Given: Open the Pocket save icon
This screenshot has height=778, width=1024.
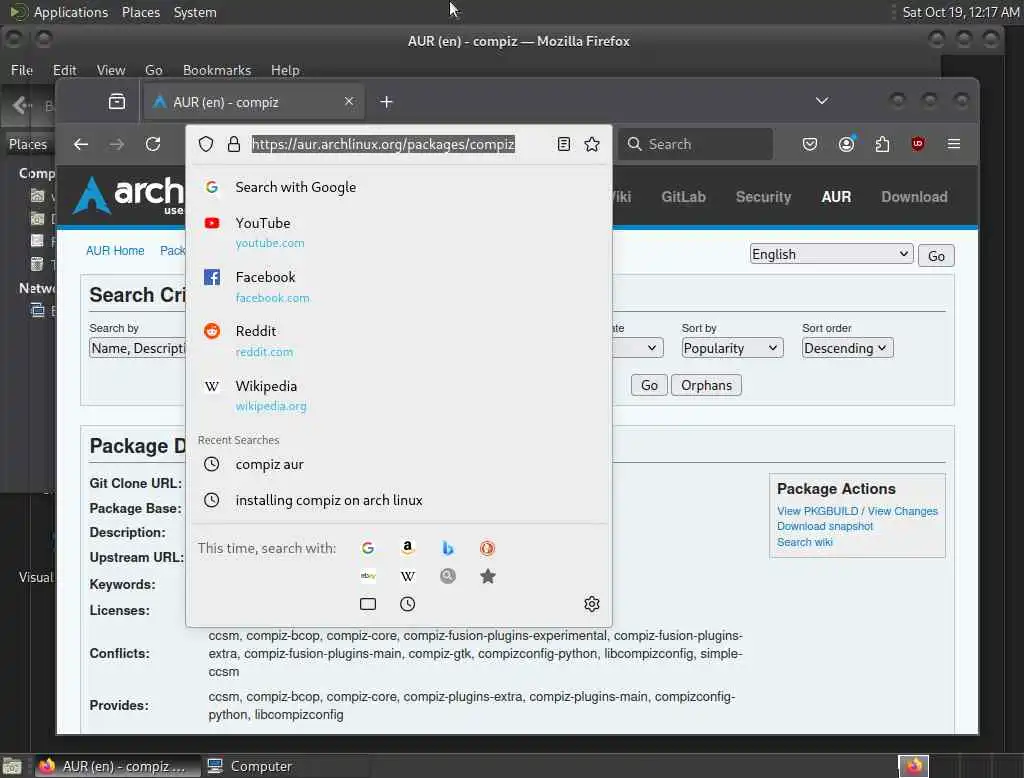Looking at the screenshot, I should (810, 144).
